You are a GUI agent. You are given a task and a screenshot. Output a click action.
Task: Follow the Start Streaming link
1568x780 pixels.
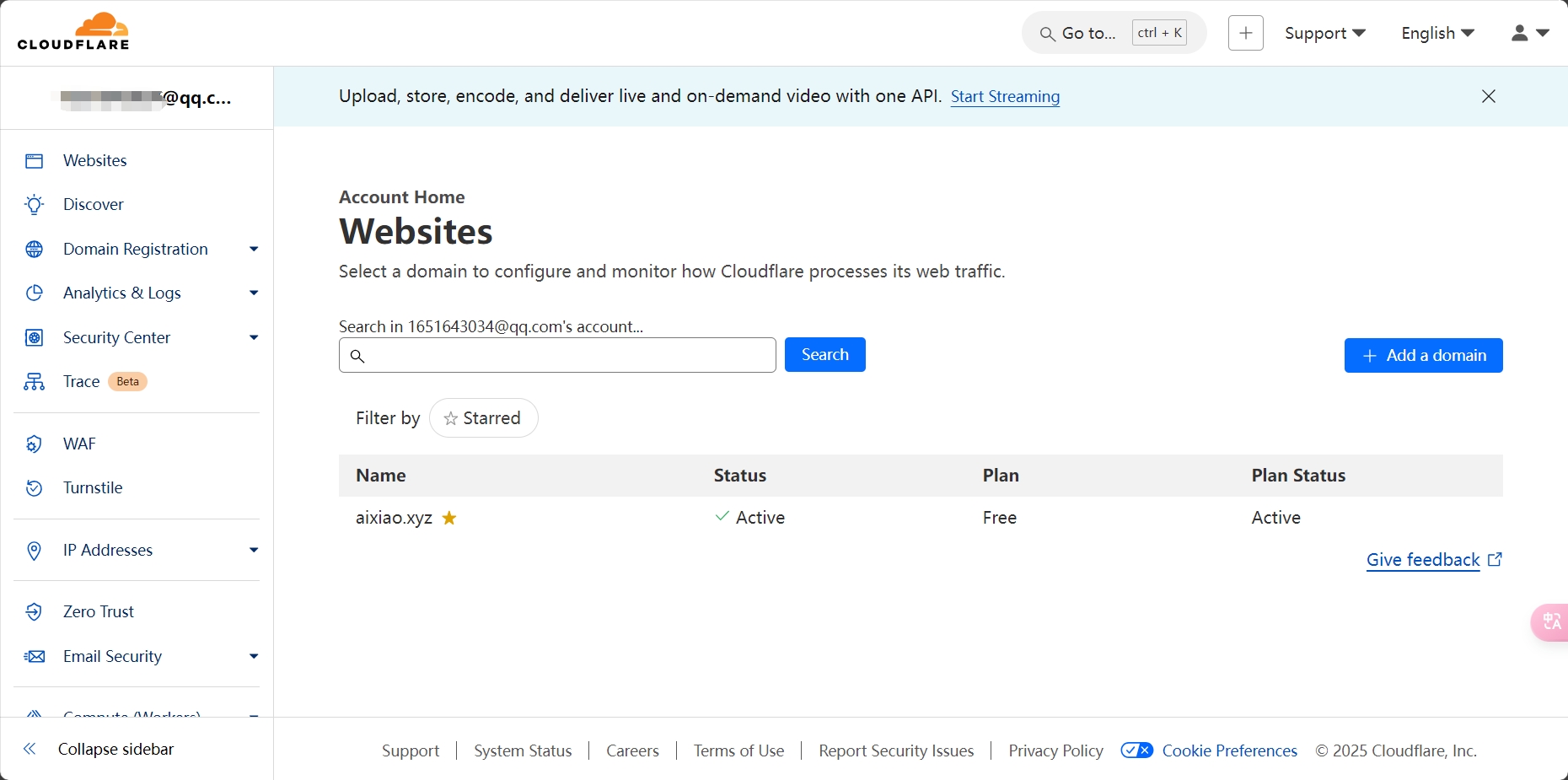point(1006,97)
